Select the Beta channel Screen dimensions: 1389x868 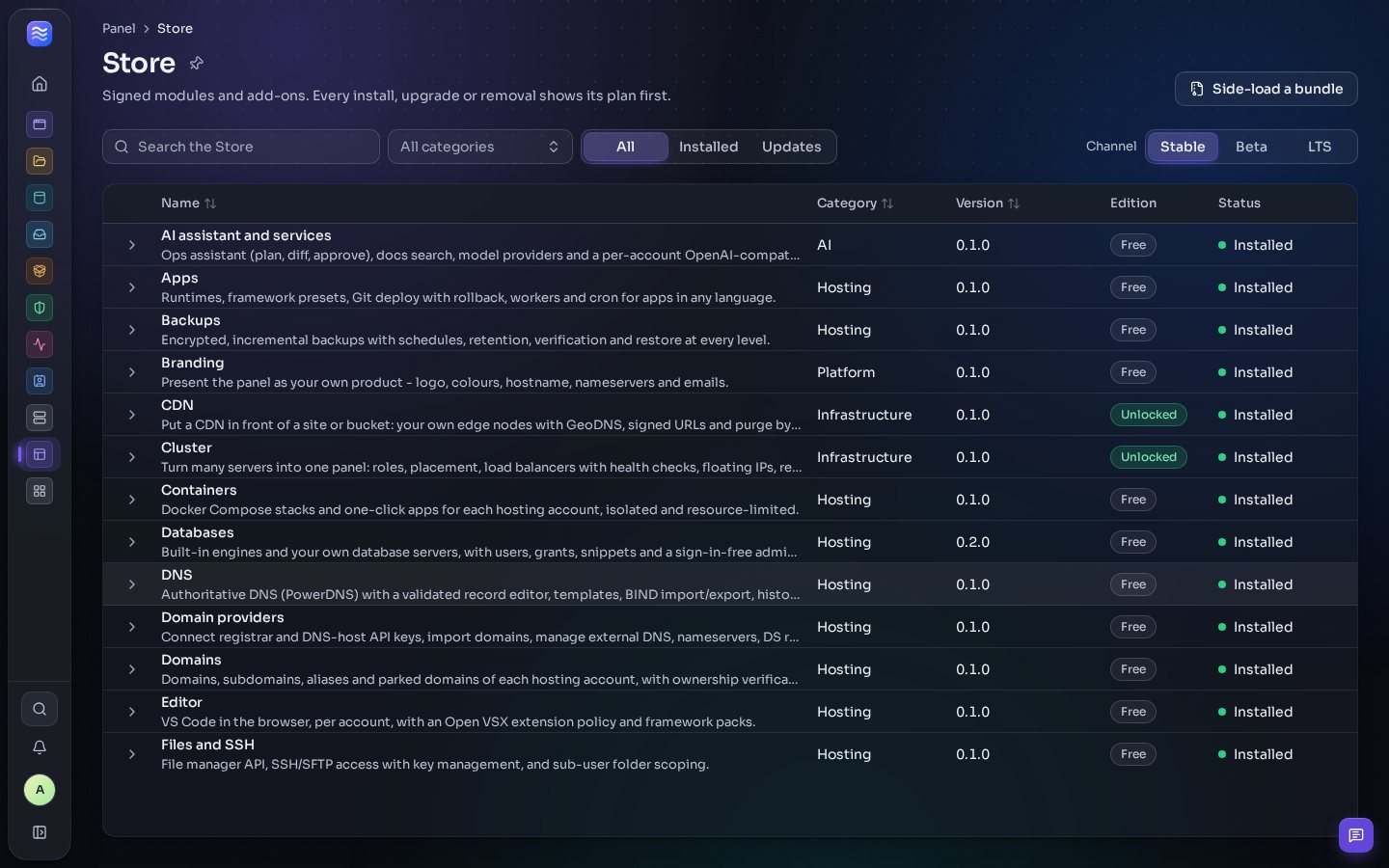coord(1251,147)
